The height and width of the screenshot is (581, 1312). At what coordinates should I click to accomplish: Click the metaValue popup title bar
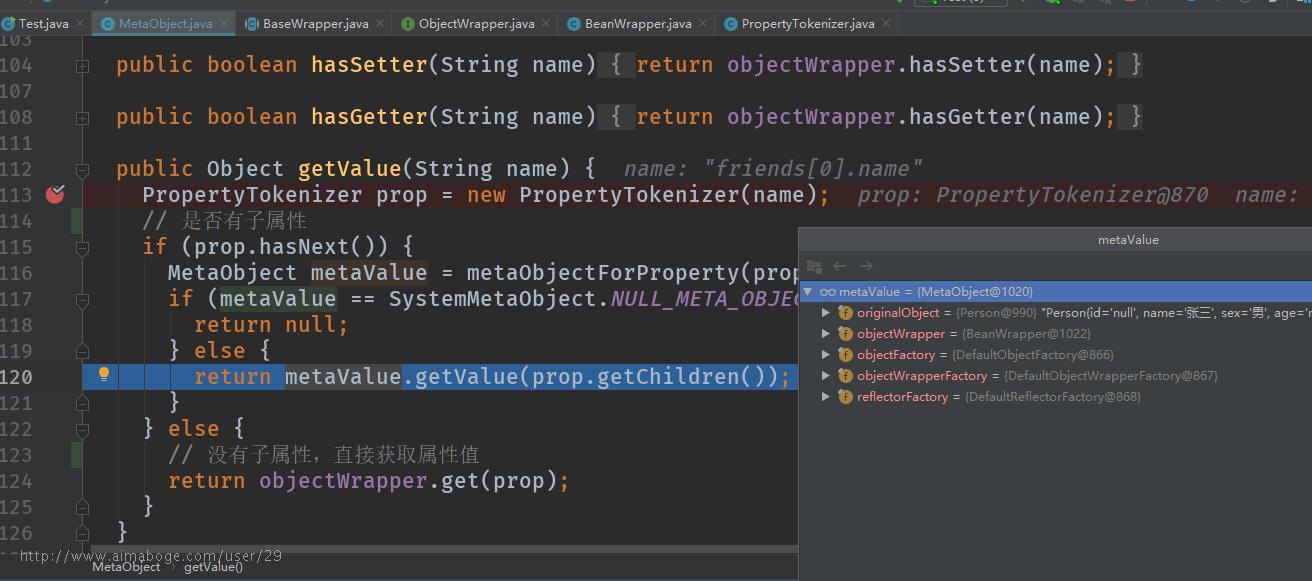coord(1056,240)
